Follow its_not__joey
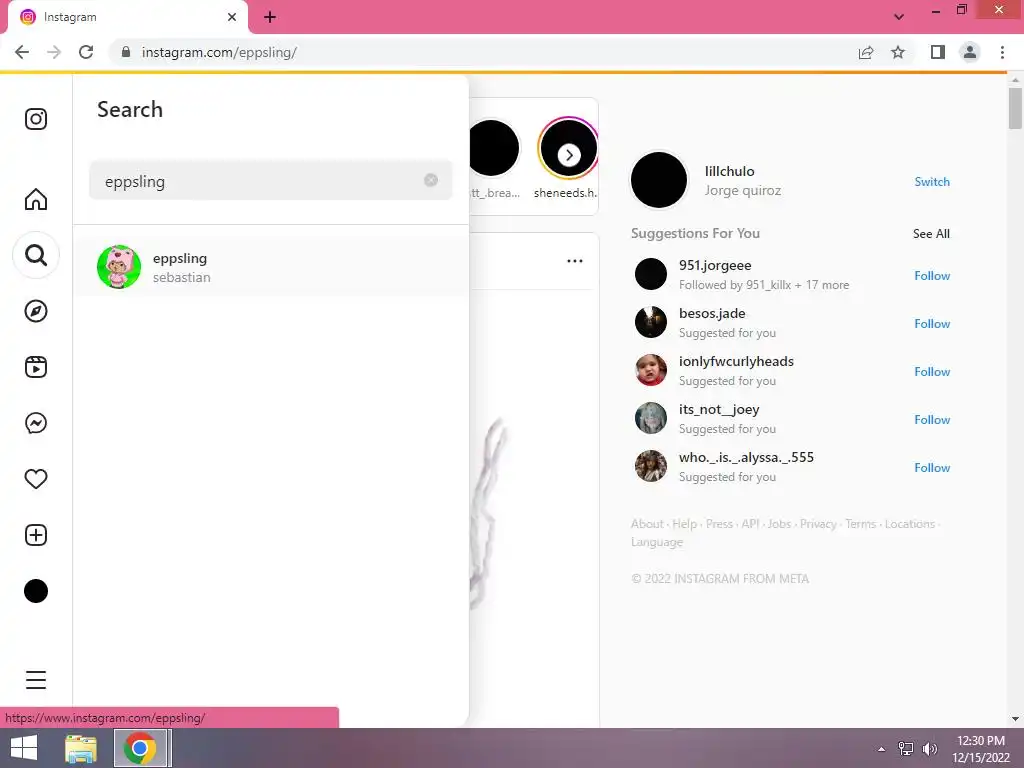This screenshot has width=1024, height=768. tap(932, 420)
